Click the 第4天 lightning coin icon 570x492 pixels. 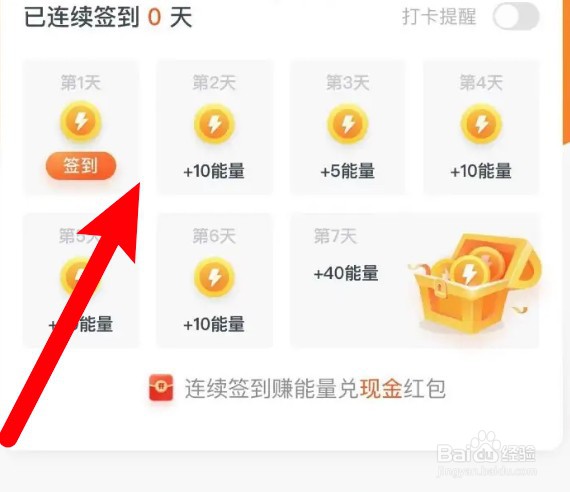pyautogui.click(x=481, y=124)
